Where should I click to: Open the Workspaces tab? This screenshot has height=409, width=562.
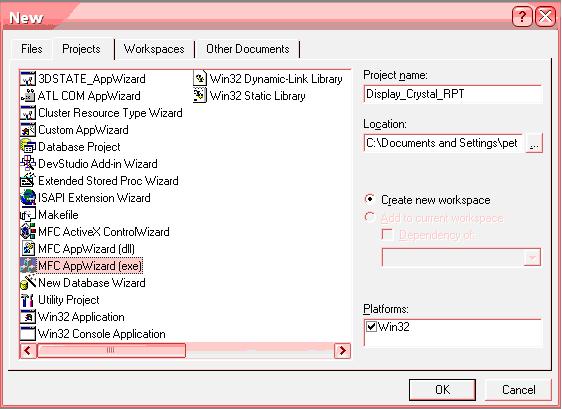[154, 49]
